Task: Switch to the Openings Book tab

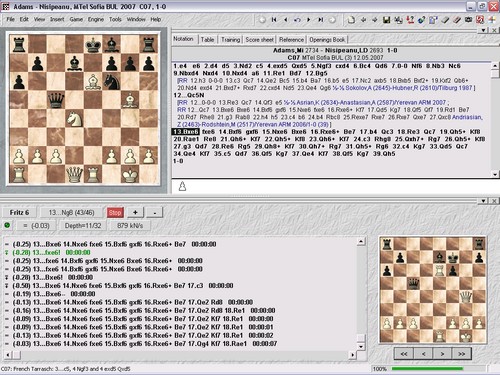Action: pos(327,40)
